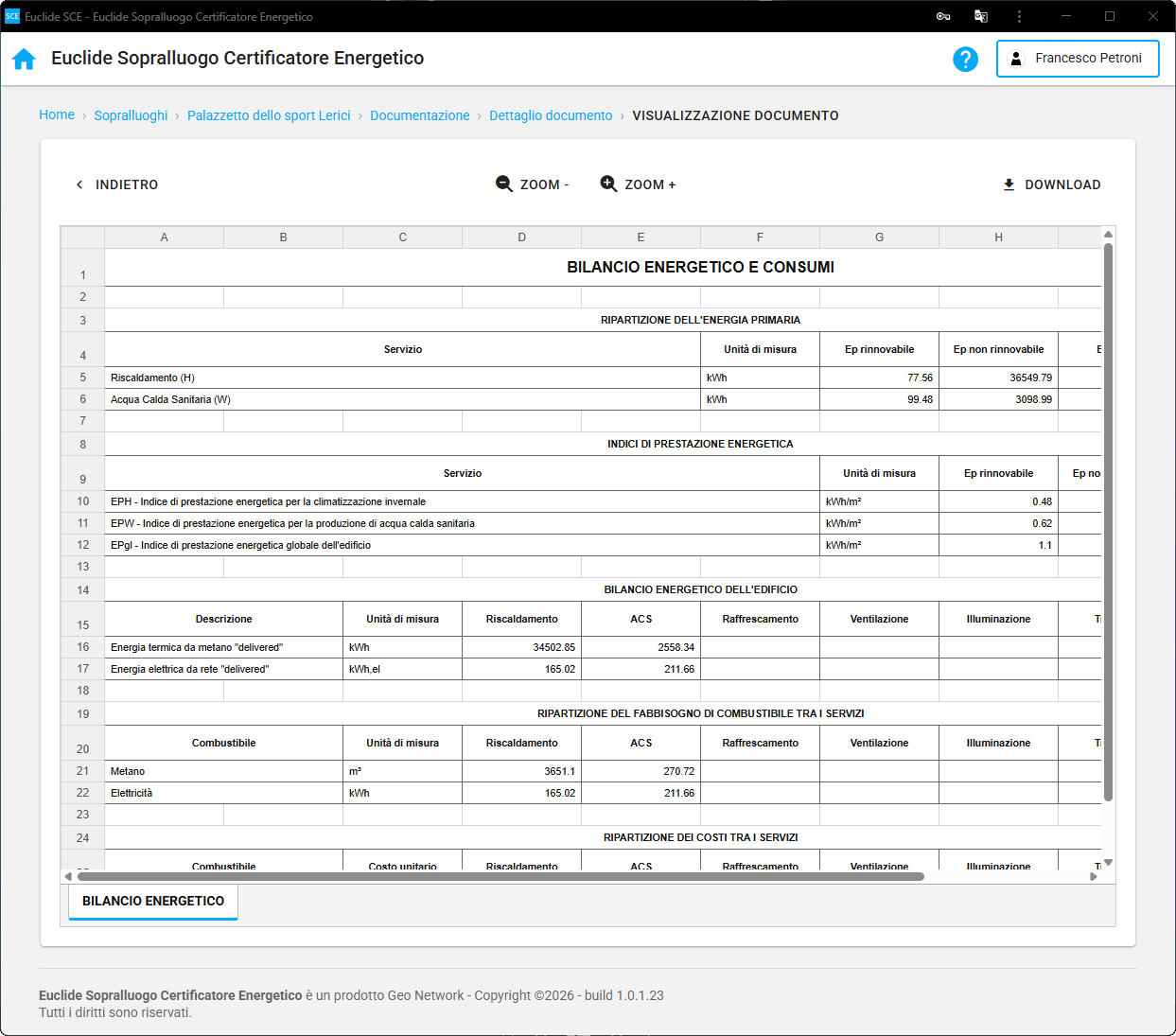Click the translate icon in title bar

tap(981, 16)
